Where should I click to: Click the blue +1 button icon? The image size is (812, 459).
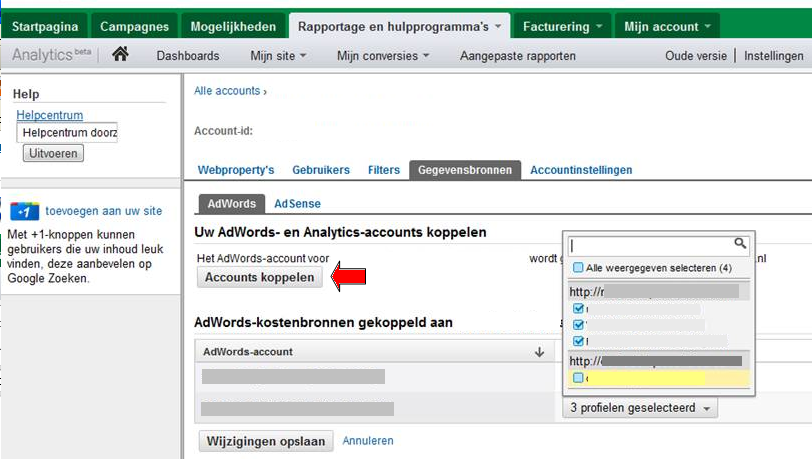[24, 211]
